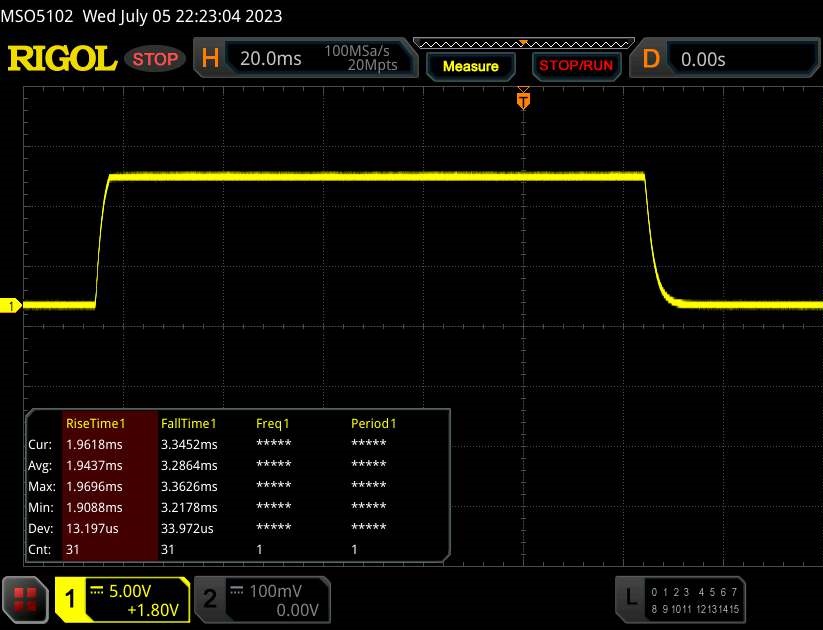Click the FallTime1 current value 3.3452ms
Screen dimensions: 823x630
(x=189, y=445)
